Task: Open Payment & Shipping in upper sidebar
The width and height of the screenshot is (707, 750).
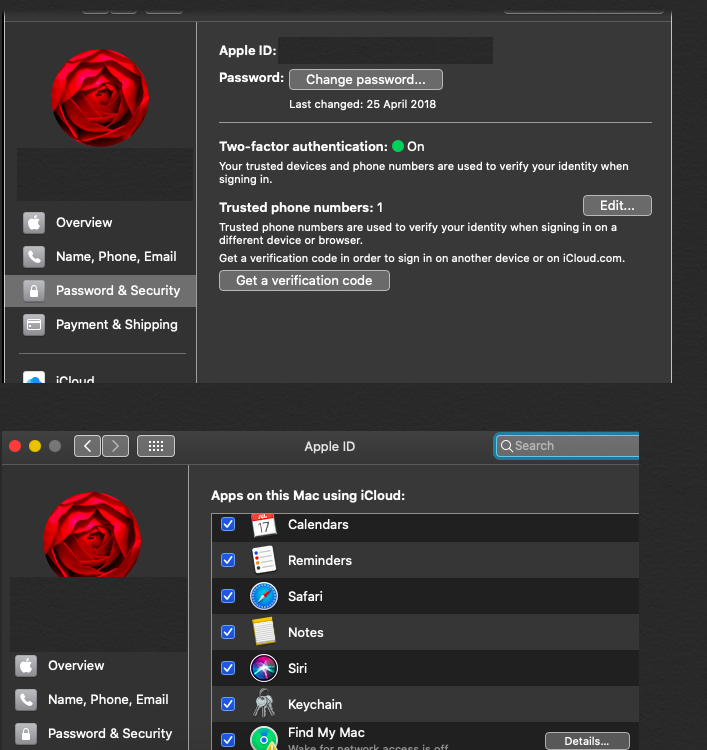Action: (100, 324)
